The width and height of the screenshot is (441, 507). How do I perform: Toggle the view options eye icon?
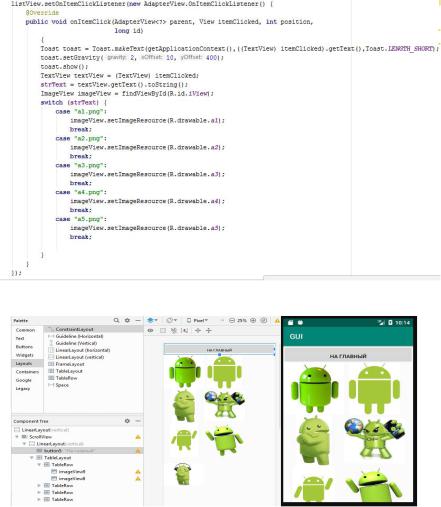tap(151, 331)
